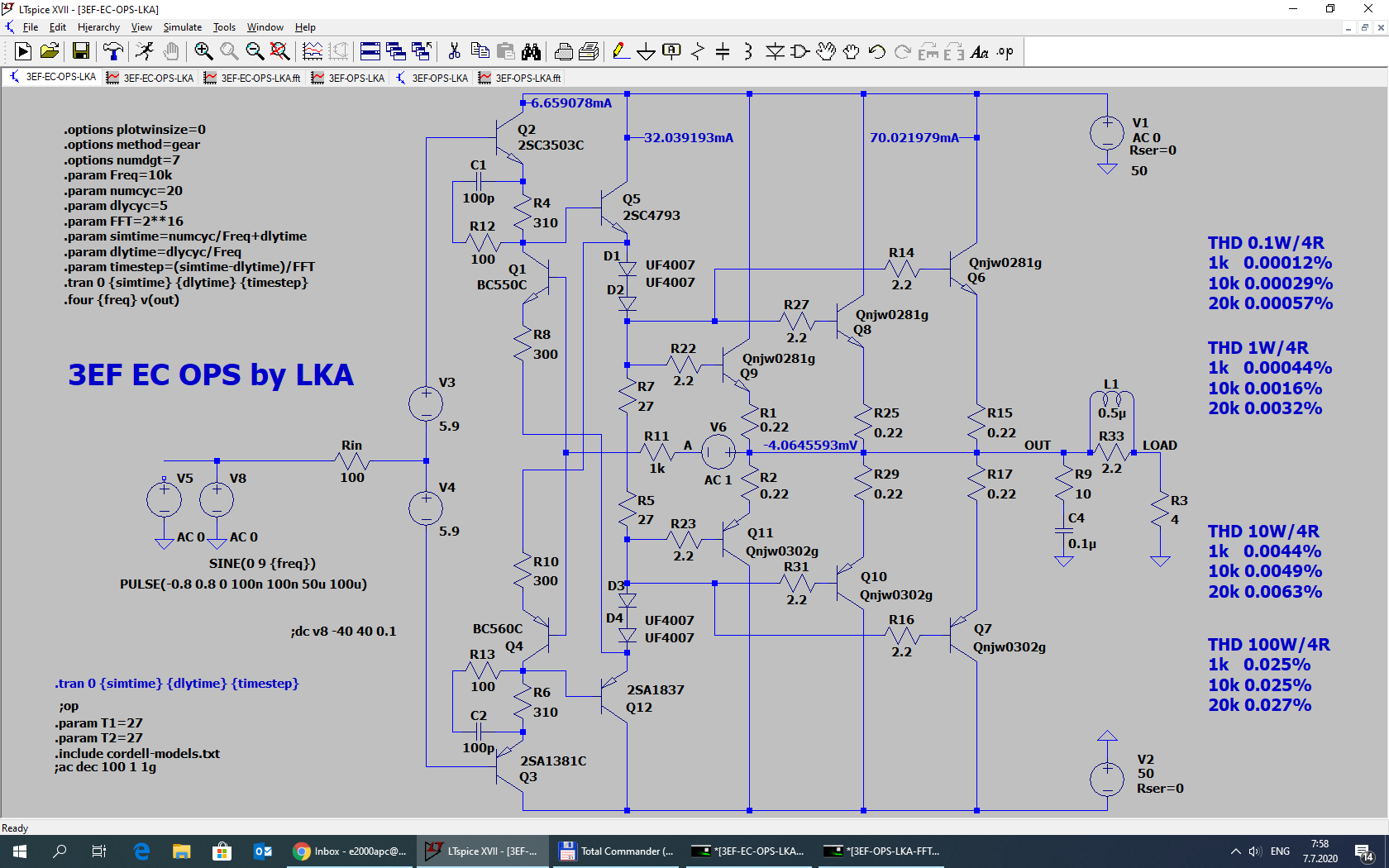
Task: Place an Inductor component
Action: click(x=748, y=52)
